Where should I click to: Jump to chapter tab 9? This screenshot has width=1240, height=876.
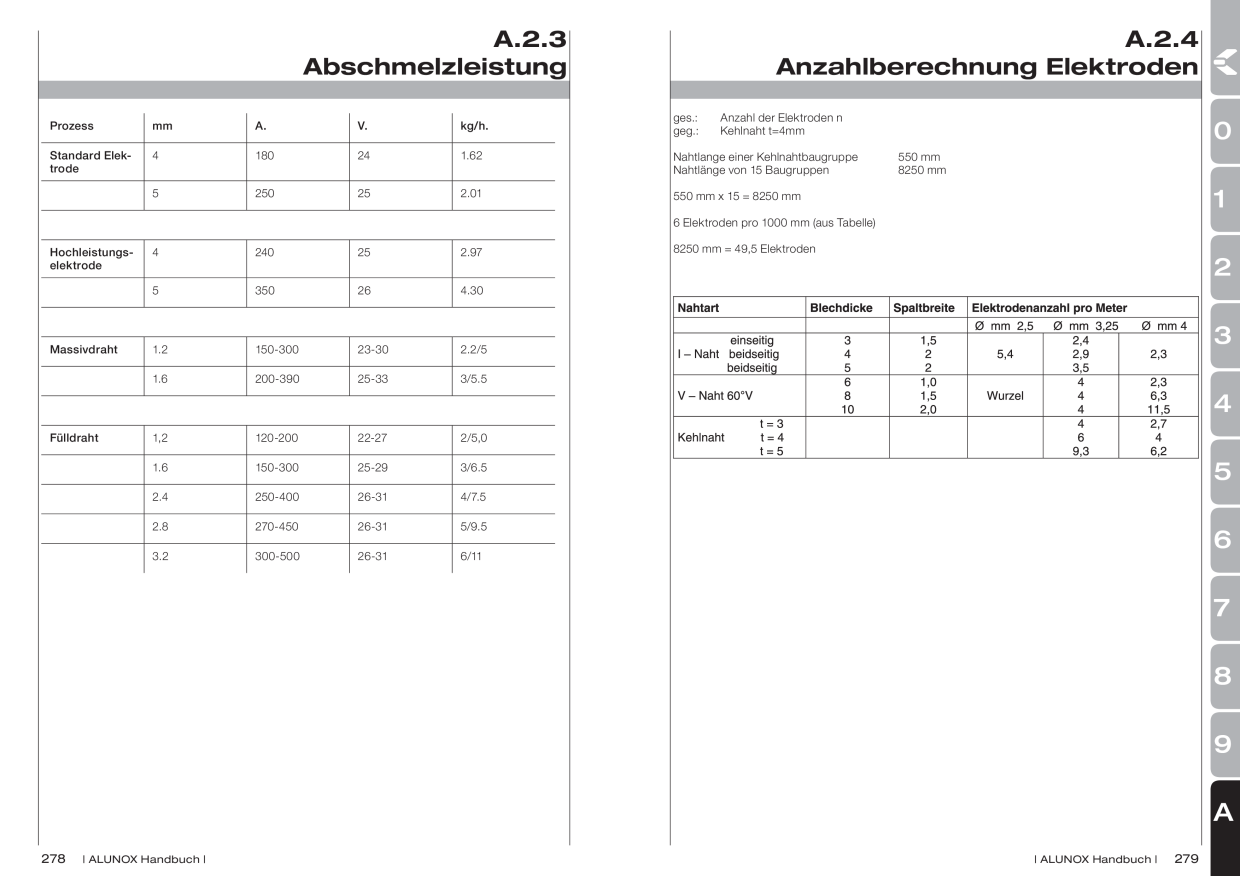coord(1224,743)
